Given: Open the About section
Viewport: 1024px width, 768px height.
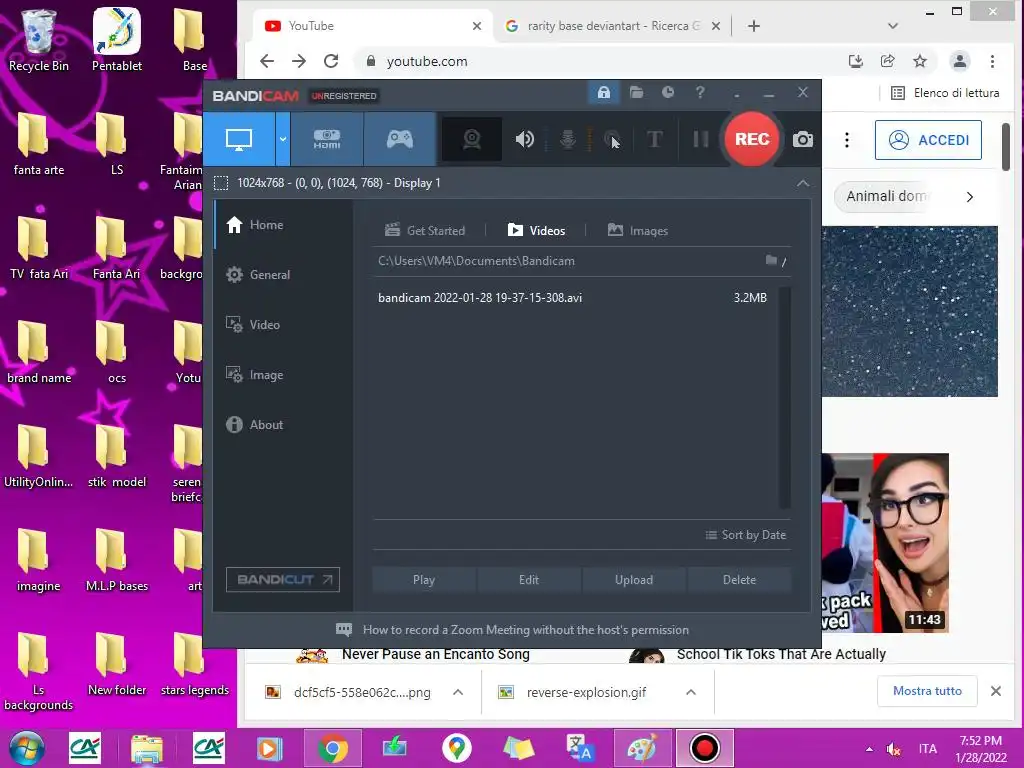Looking at the screenshot, I should pos(283,424).
